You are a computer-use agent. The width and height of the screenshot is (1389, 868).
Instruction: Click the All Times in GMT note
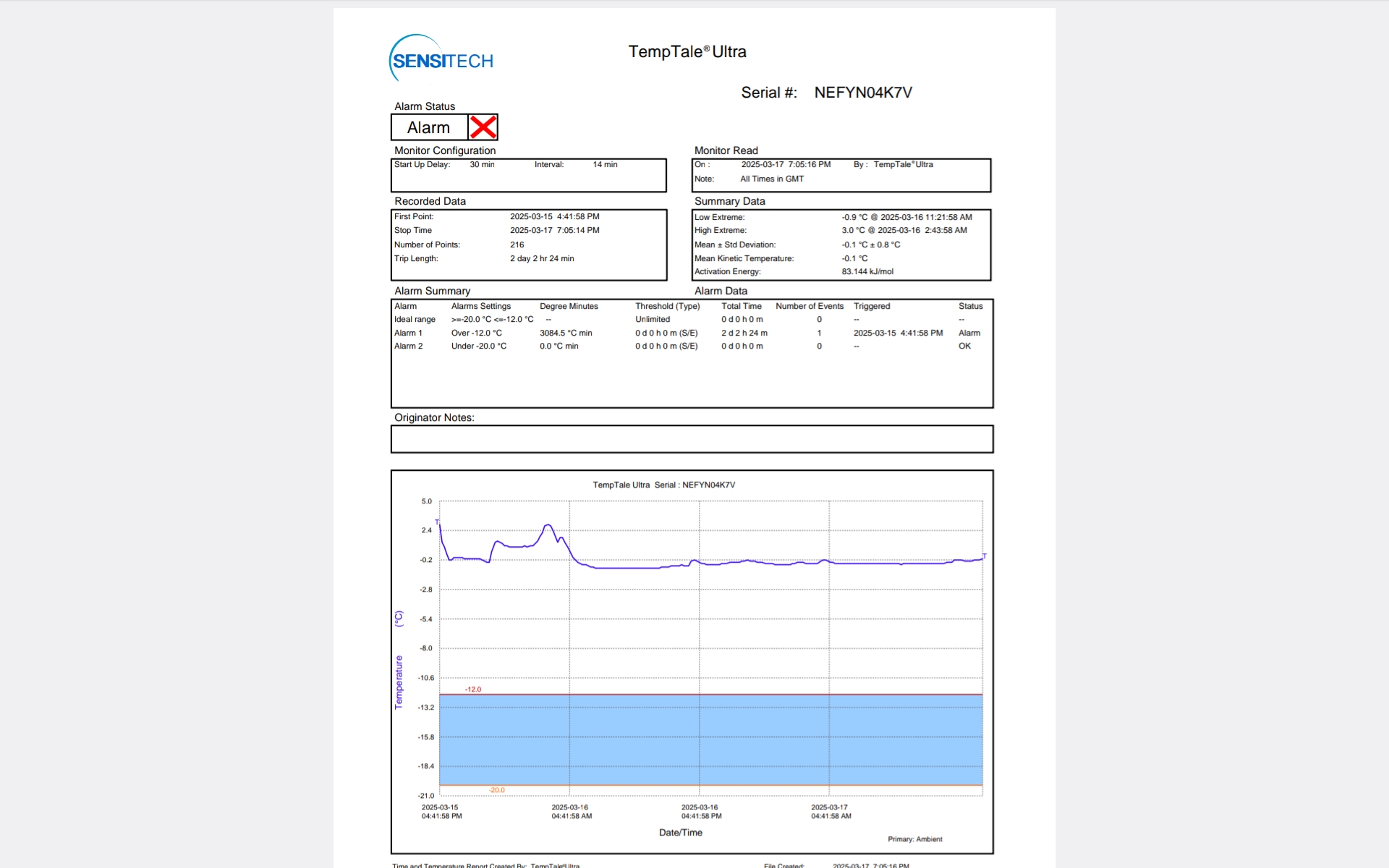click(x=772, y=179)
